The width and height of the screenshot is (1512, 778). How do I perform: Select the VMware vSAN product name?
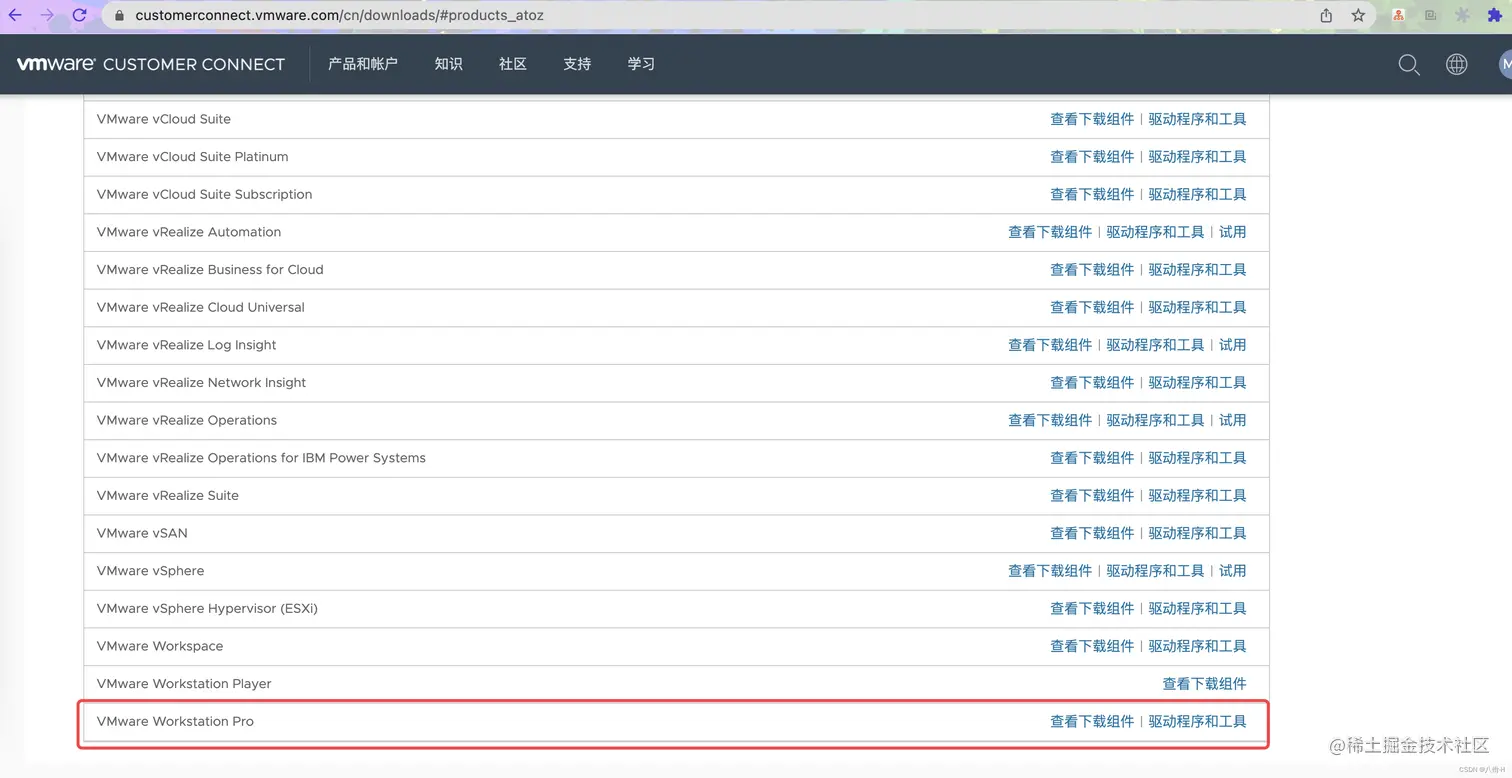tap(142, 533)
